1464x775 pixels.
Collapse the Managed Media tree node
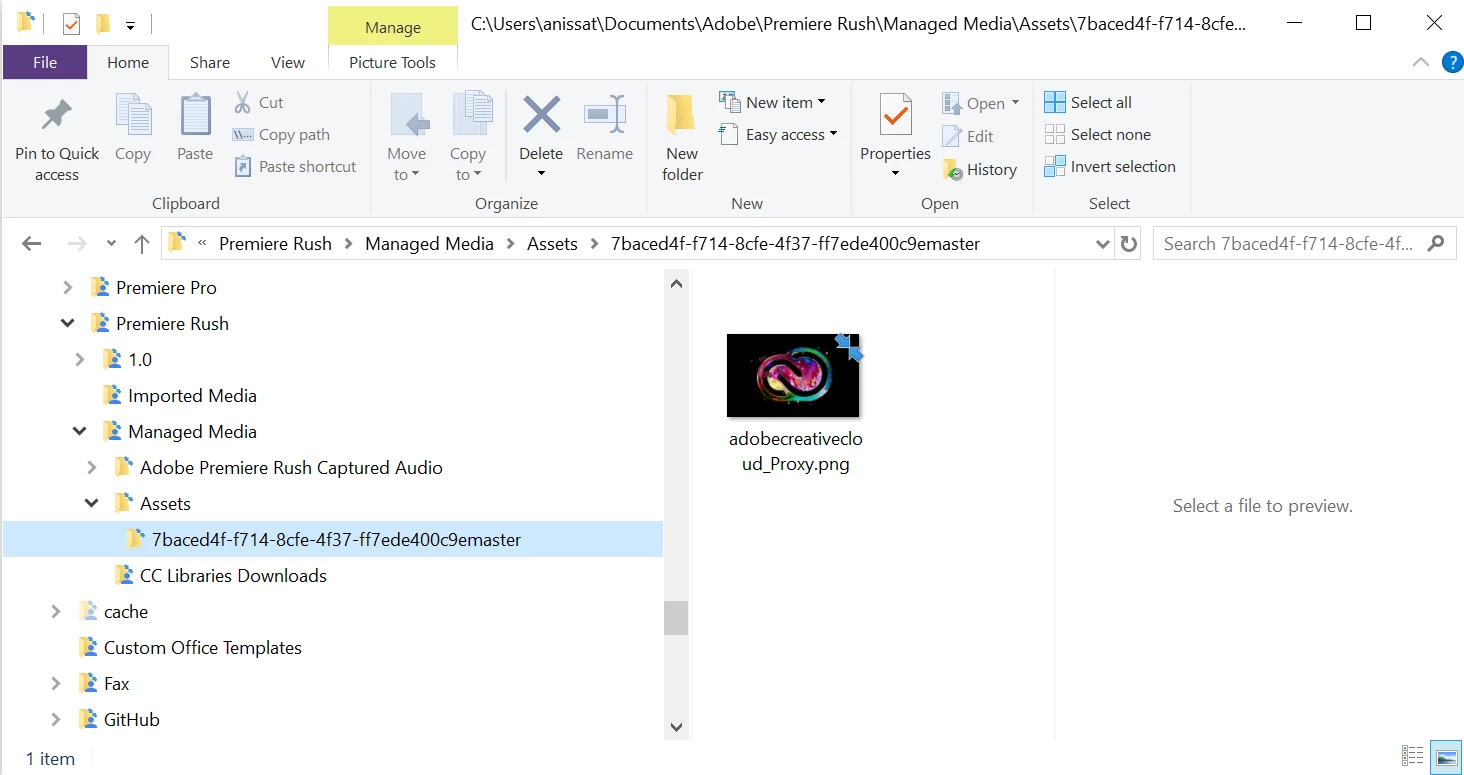coord(80,432)
